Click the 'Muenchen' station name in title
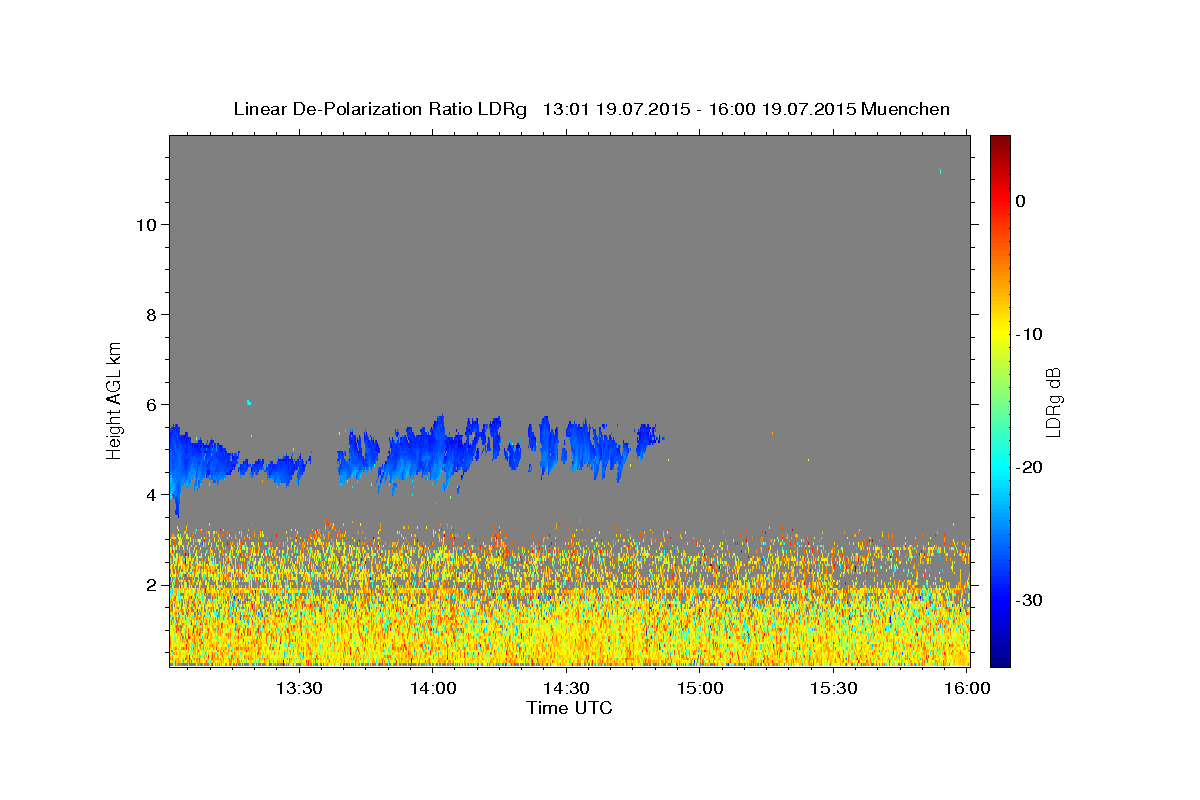The width and height of the screenshot is (1200, 800). click(906, 109)
